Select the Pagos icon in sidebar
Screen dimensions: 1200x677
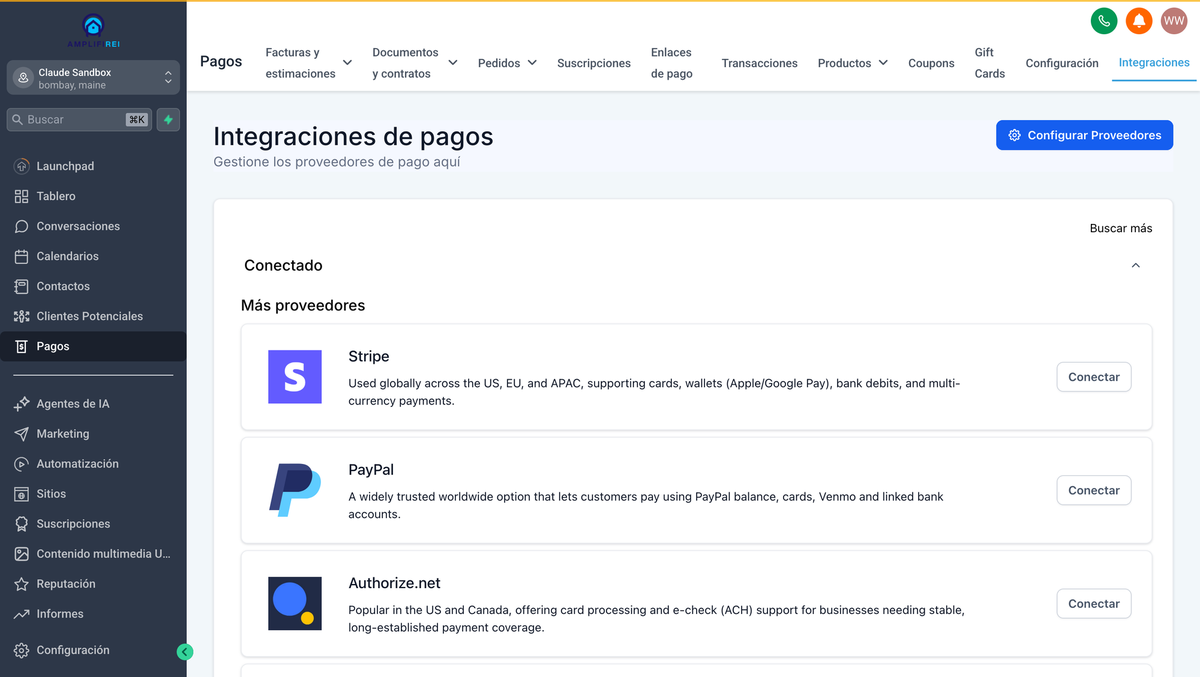click(x=22, y=346)
